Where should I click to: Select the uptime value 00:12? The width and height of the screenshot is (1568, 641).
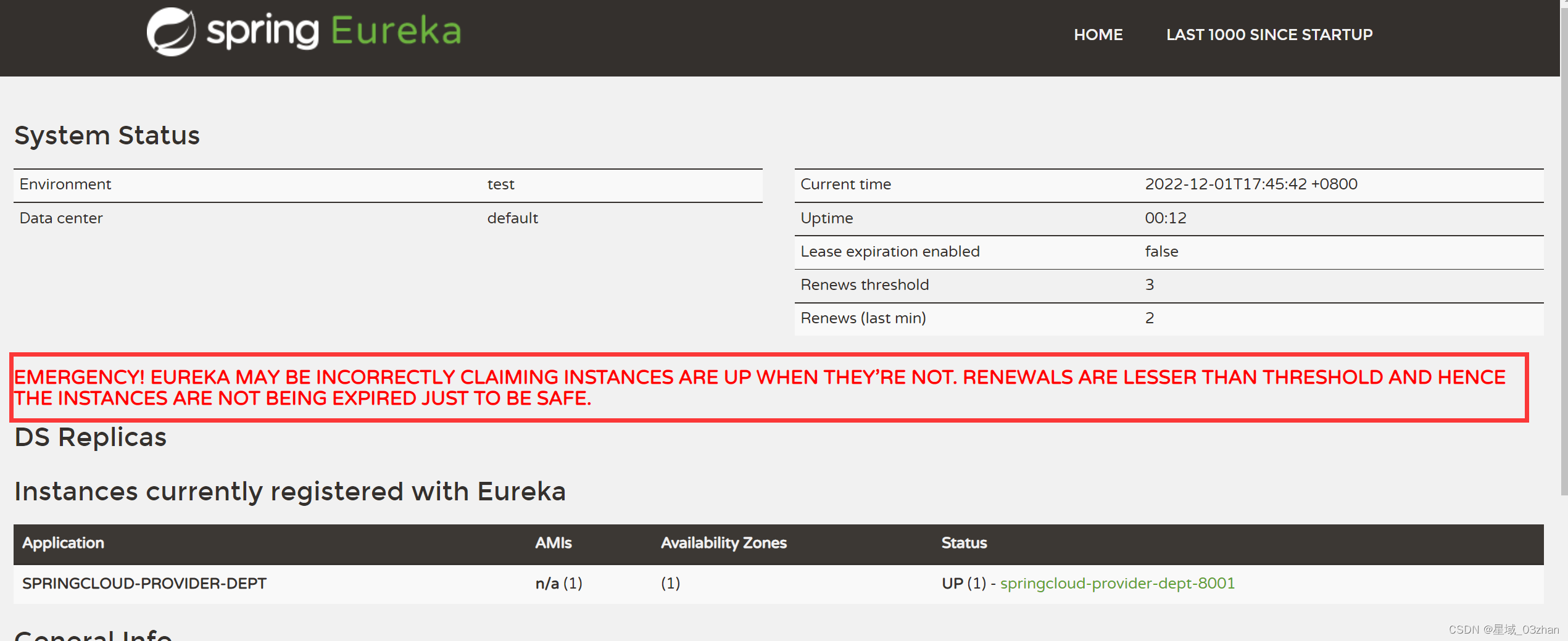1165,218
